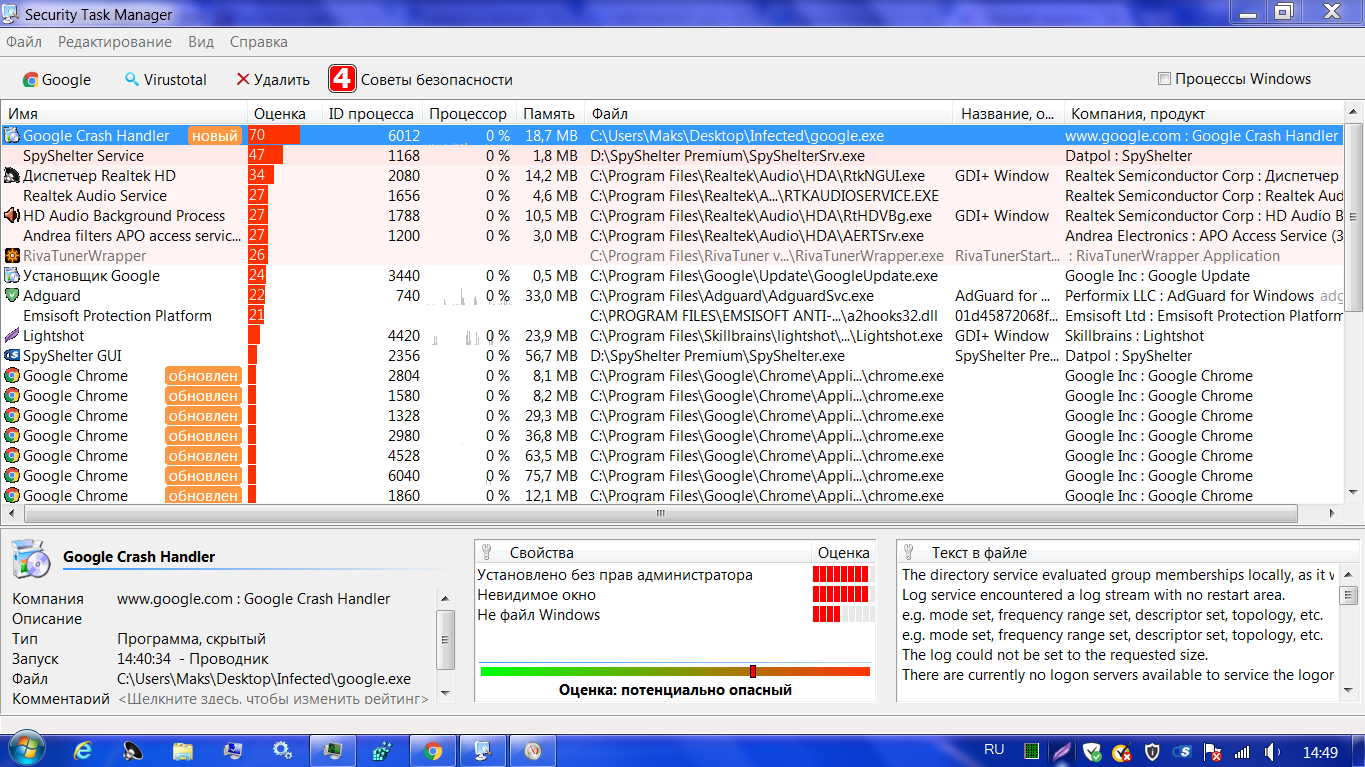Click the Adguard green shield icon
Image resolution: width=1365 pixels, height=767 pixels.
coord(12,296)
